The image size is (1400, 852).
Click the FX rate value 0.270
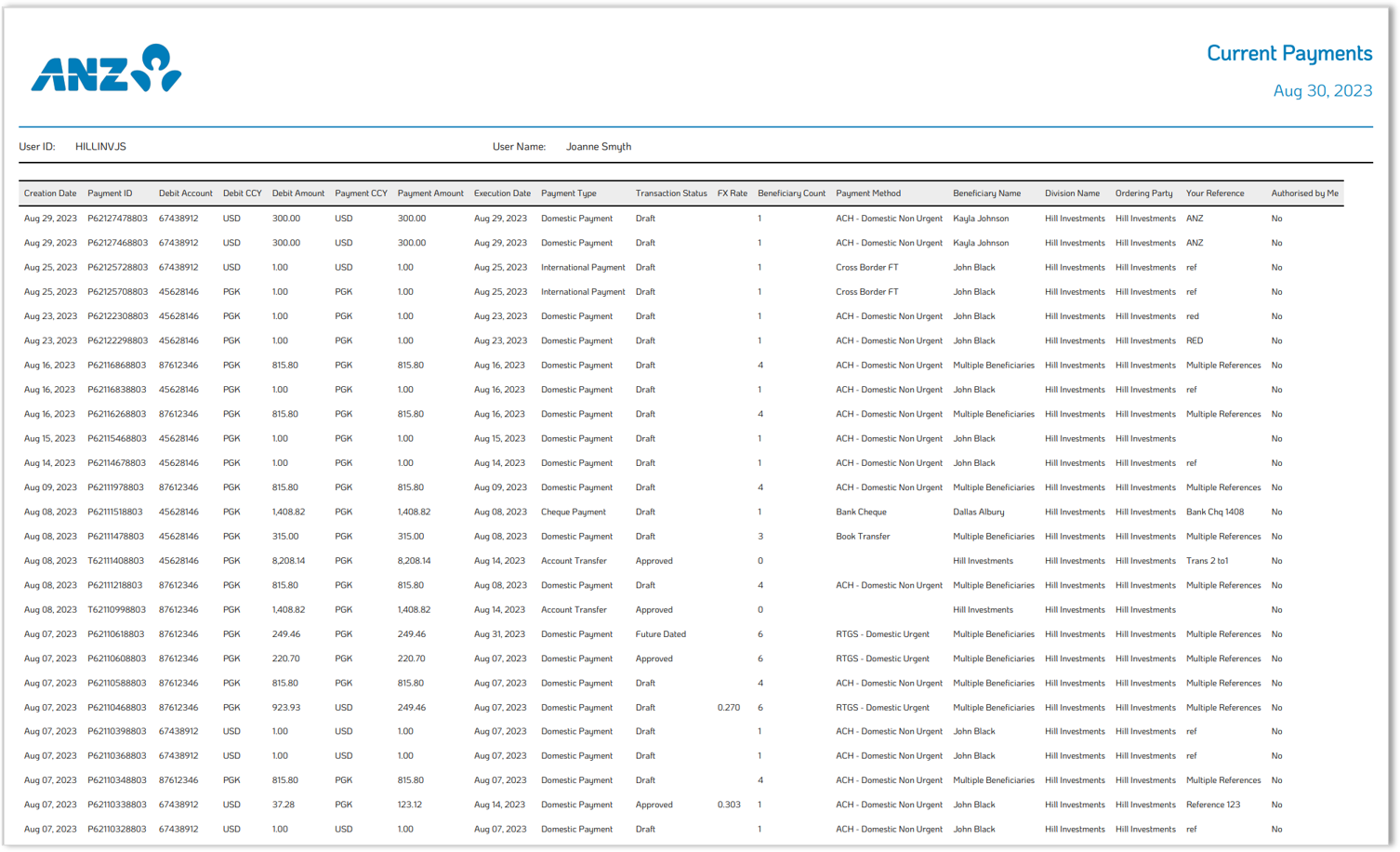730,707
